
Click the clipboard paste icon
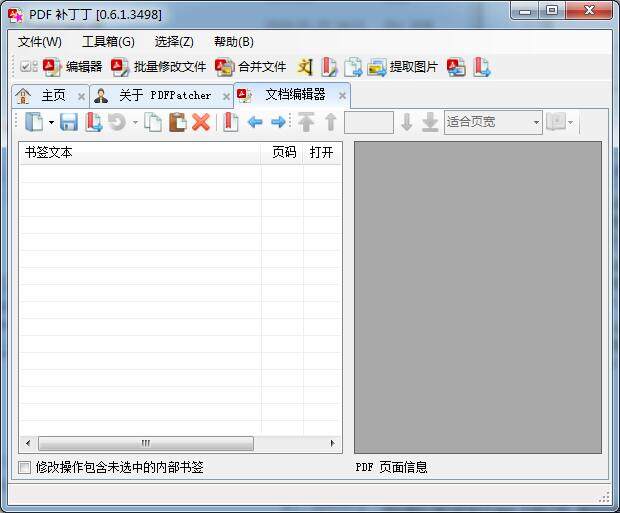click(x=178, y=122)
